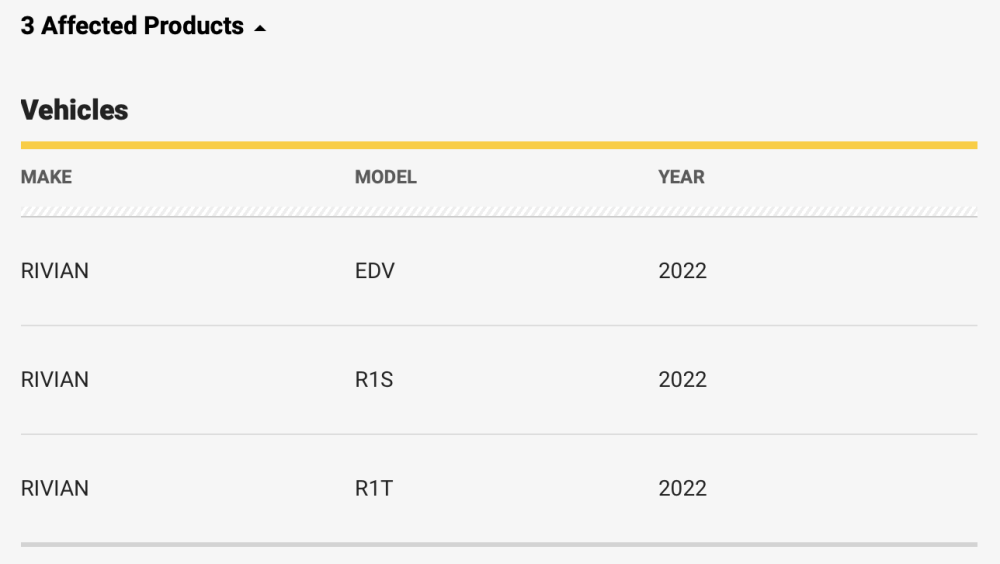Viewport: 1000px width, 564px height.
Task: Select the Vehicles heading
Action: 75,110
